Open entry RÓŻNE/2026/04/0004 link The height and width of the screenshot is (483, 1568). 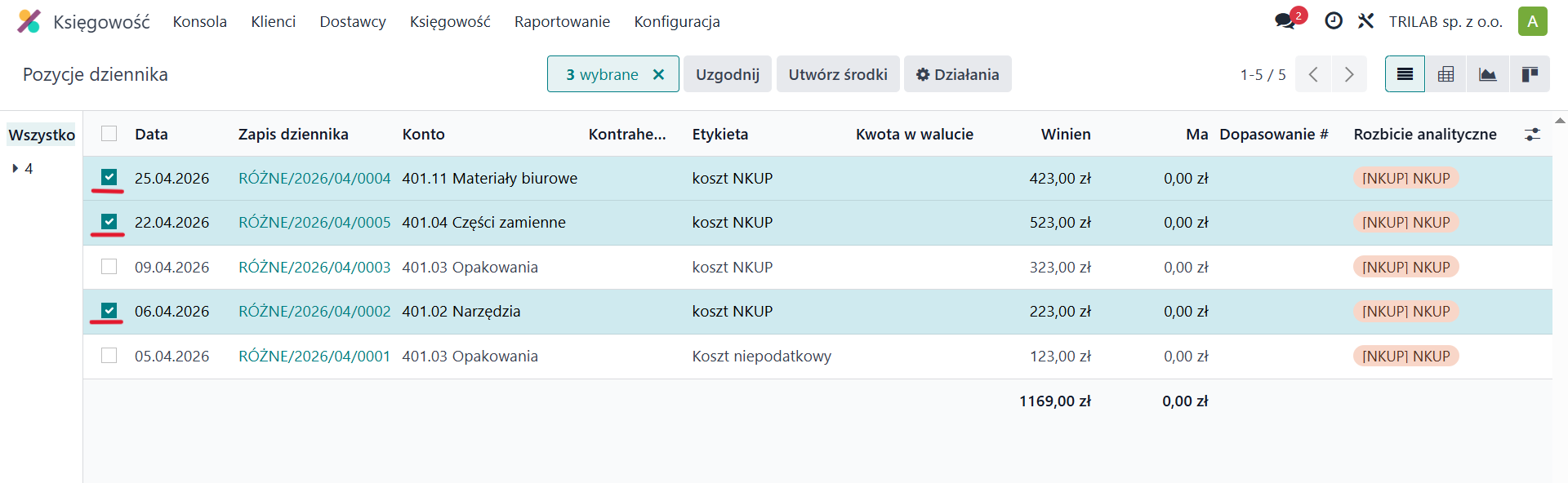tap(314, 178)
